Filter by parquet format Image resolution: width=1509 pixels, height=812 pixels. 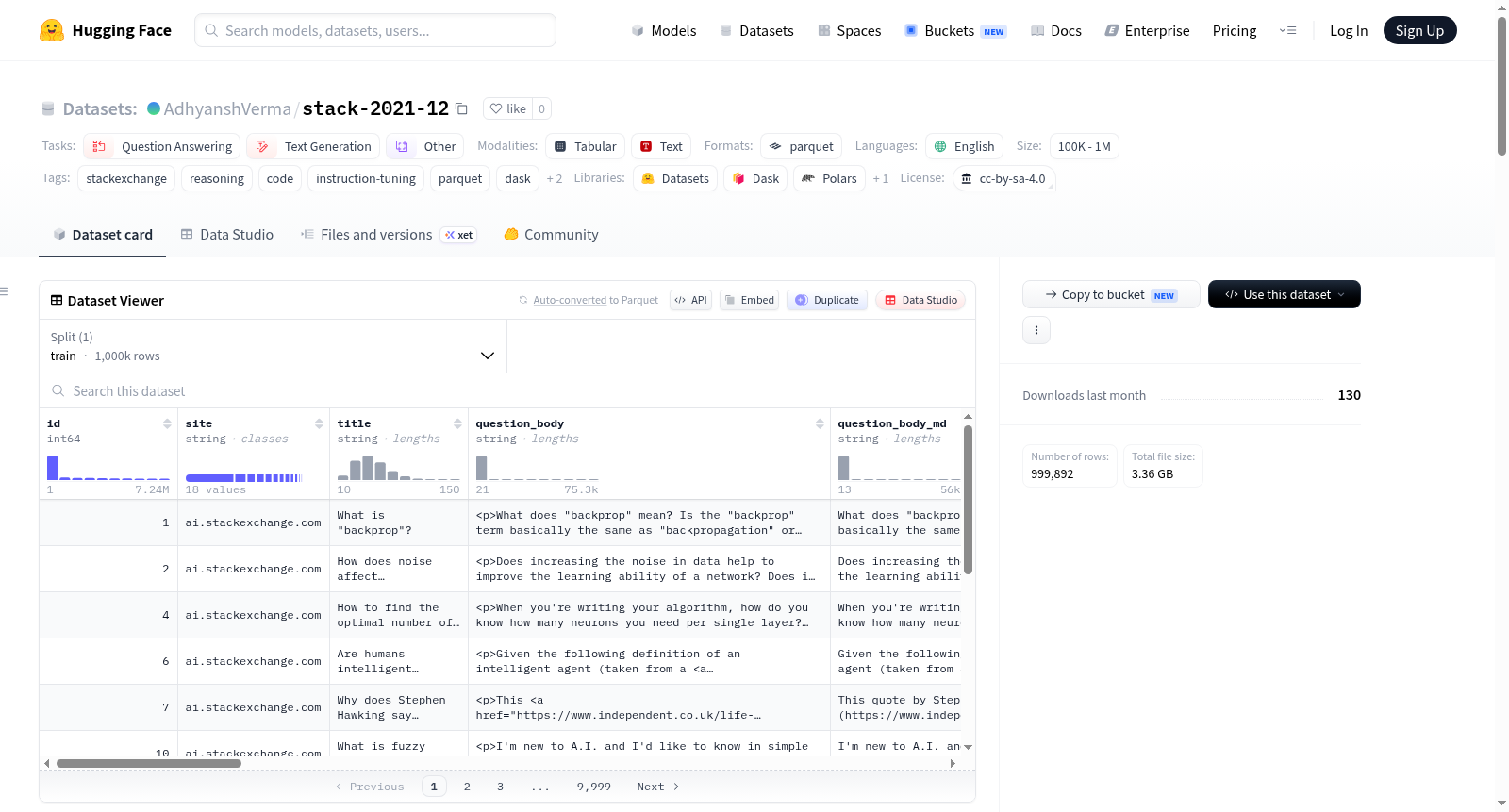tap(801, 146)
